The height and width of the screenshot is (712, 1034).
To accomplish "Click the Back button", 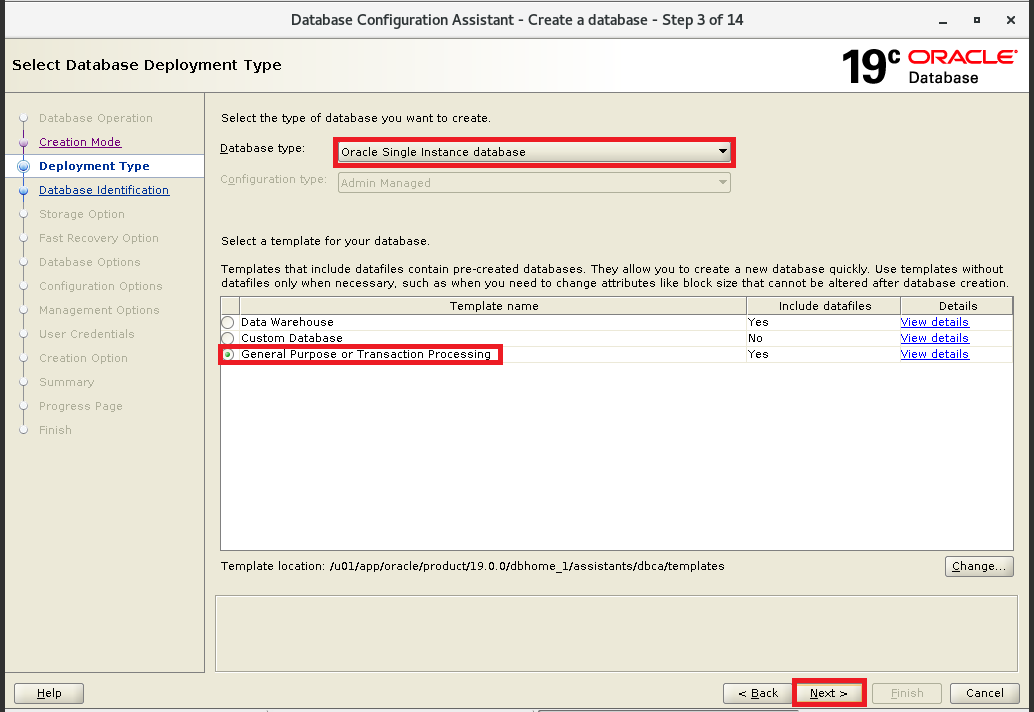I will click(x=758, y=693).
